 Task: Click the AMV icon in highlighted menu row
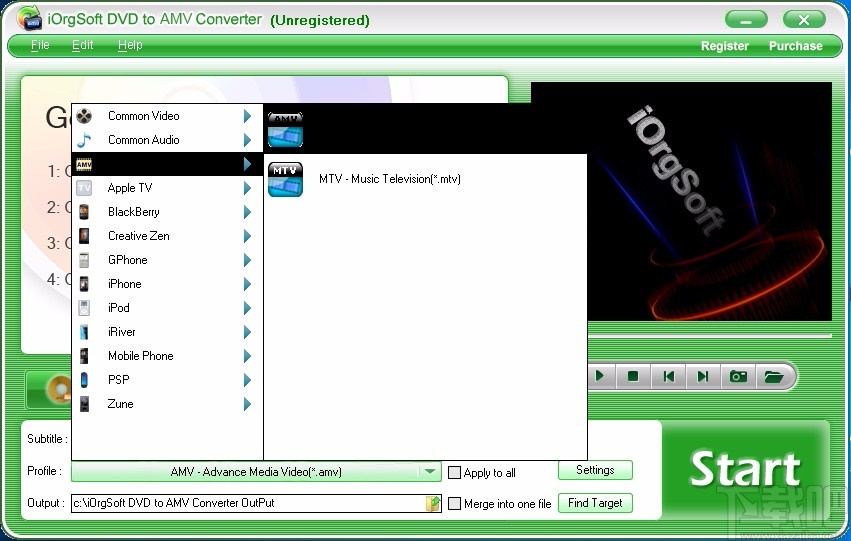(84, 164)
